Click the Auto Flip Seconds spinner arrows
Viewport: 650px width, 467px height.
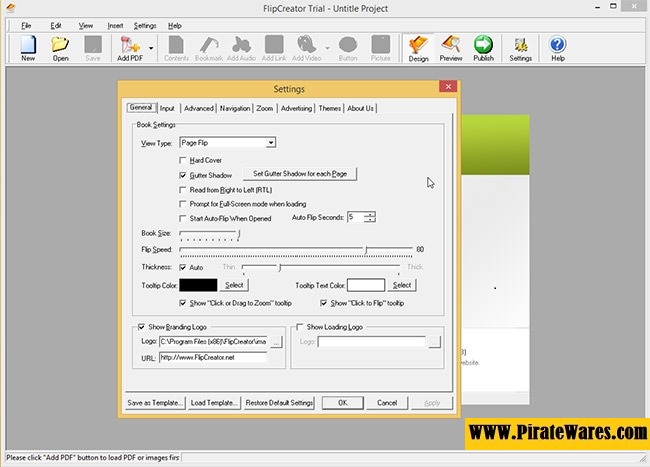coord(370,217)
